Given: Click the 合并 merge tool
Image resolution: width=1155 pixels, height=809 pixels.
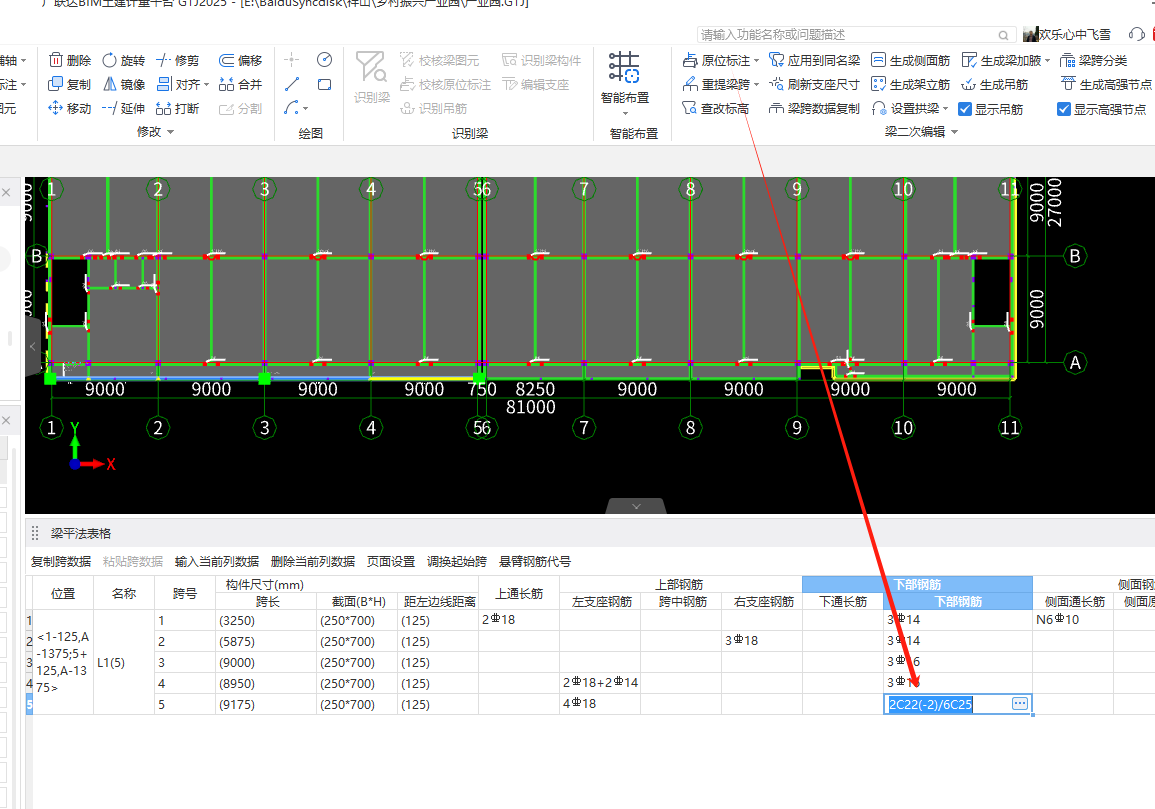Looking at the screenshot, I should pos(240,85).
